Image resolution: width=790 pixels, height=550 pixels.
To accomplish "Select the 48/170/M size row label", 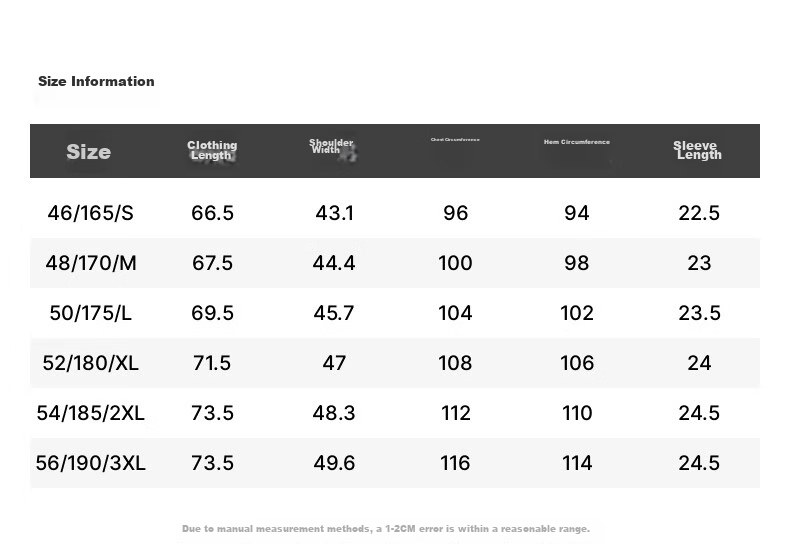I will tap(91, 263).
